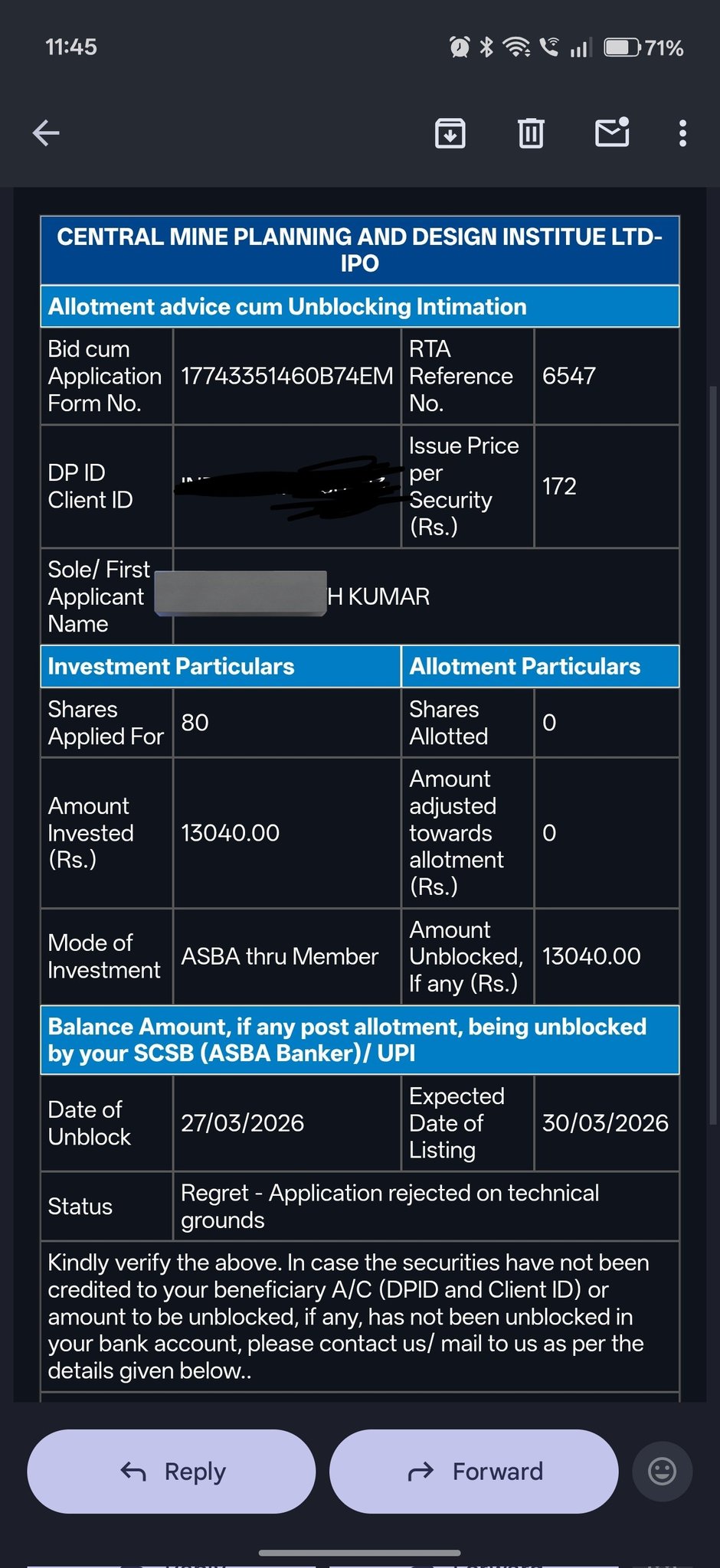Tap the Regret application rejected status text
Screen dimensions: 720x1568
(x=389, y=1206)
